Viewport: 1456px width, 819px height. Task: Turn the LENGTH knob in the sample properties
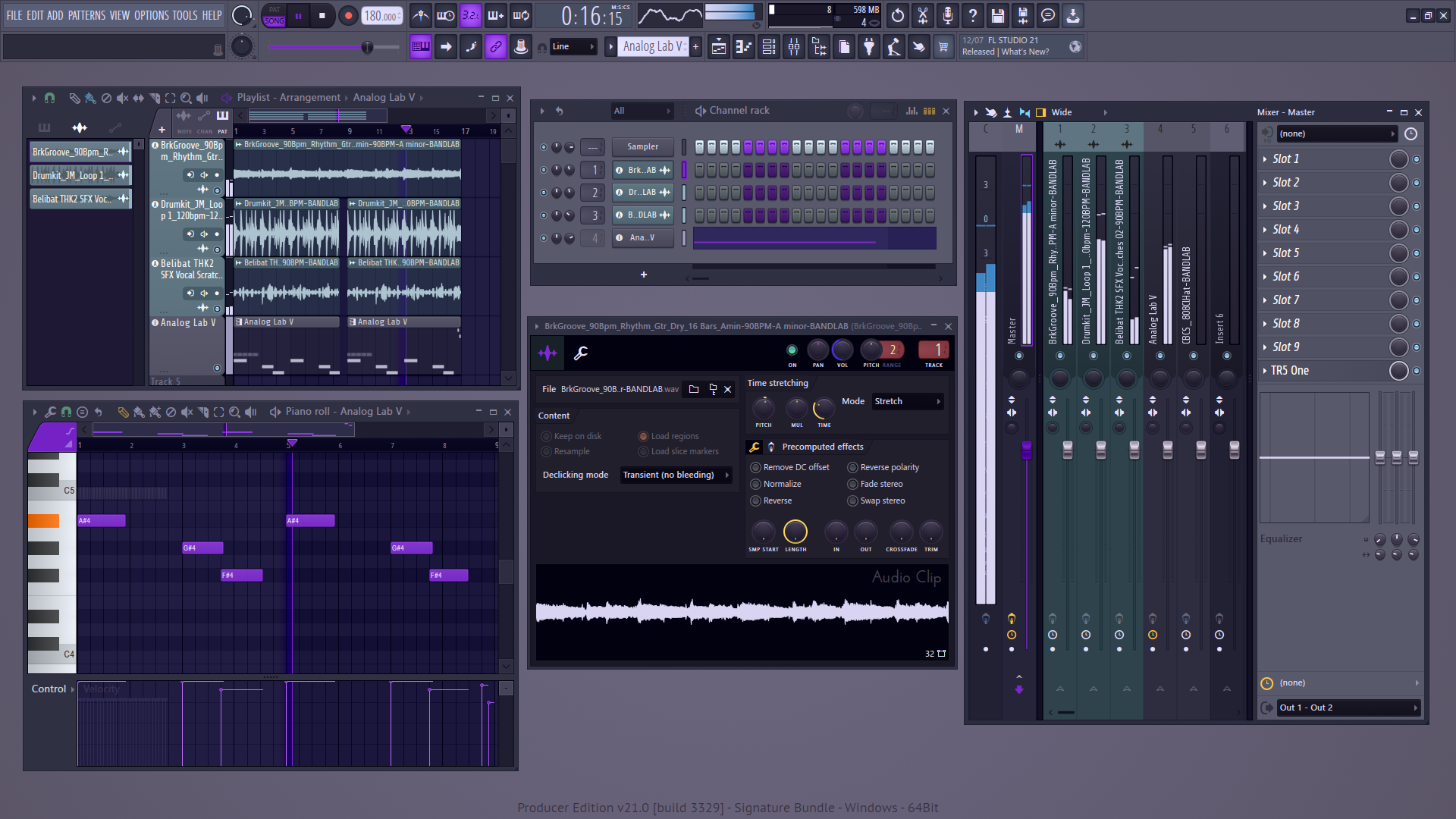pyautogui.click(x=795, y=532)
